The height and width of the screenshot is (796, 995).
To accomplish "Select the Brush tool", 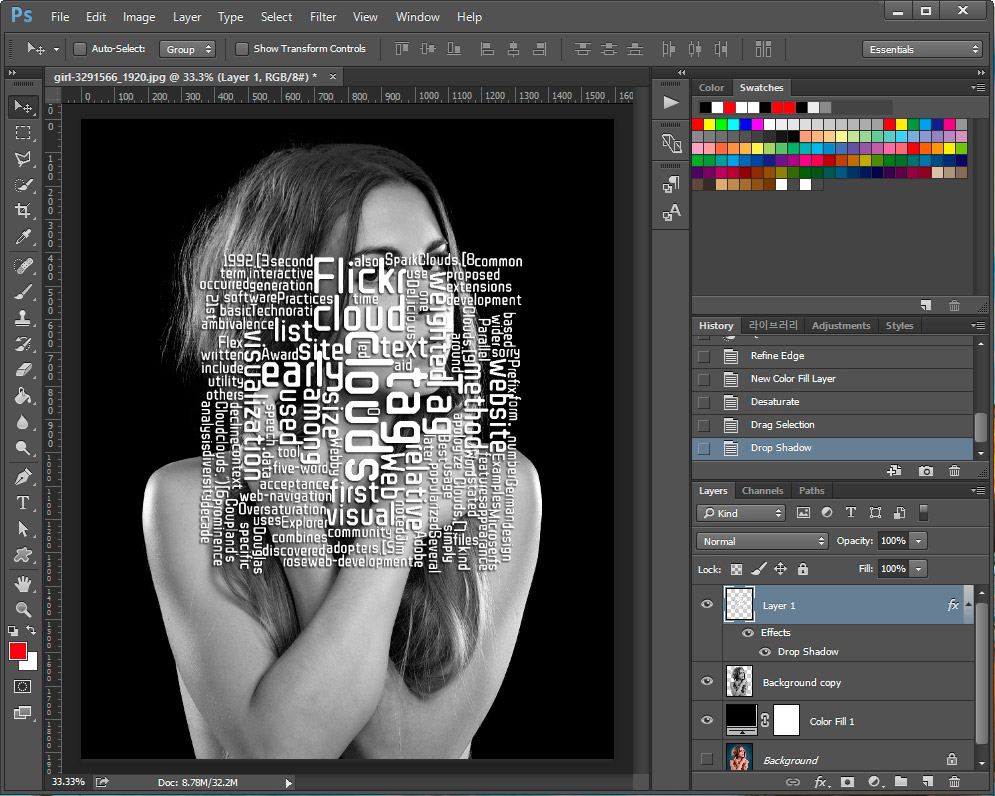I will click(x=23, y=292).
